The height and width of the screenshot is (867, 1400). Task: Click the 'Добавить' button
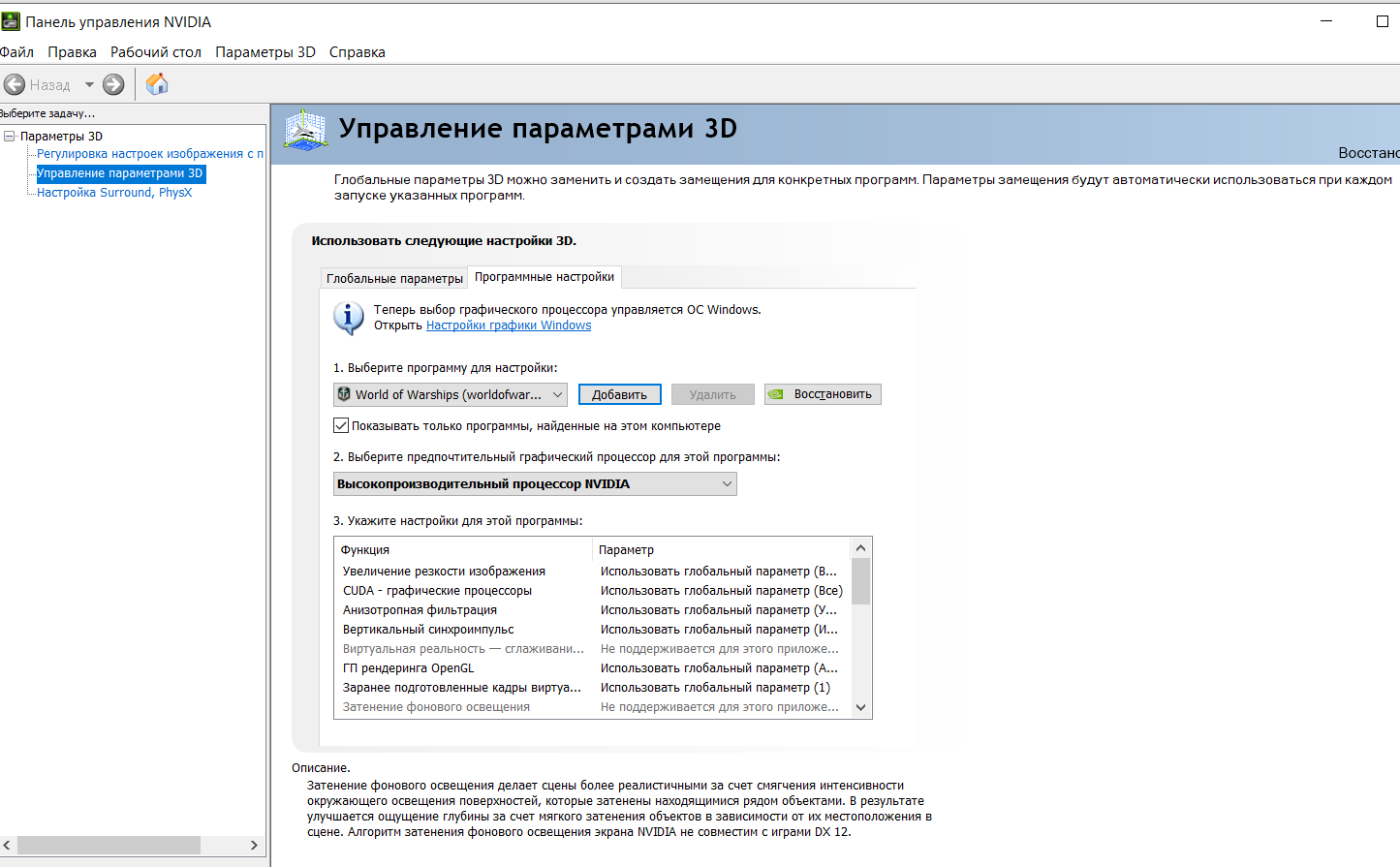(620, 394)
